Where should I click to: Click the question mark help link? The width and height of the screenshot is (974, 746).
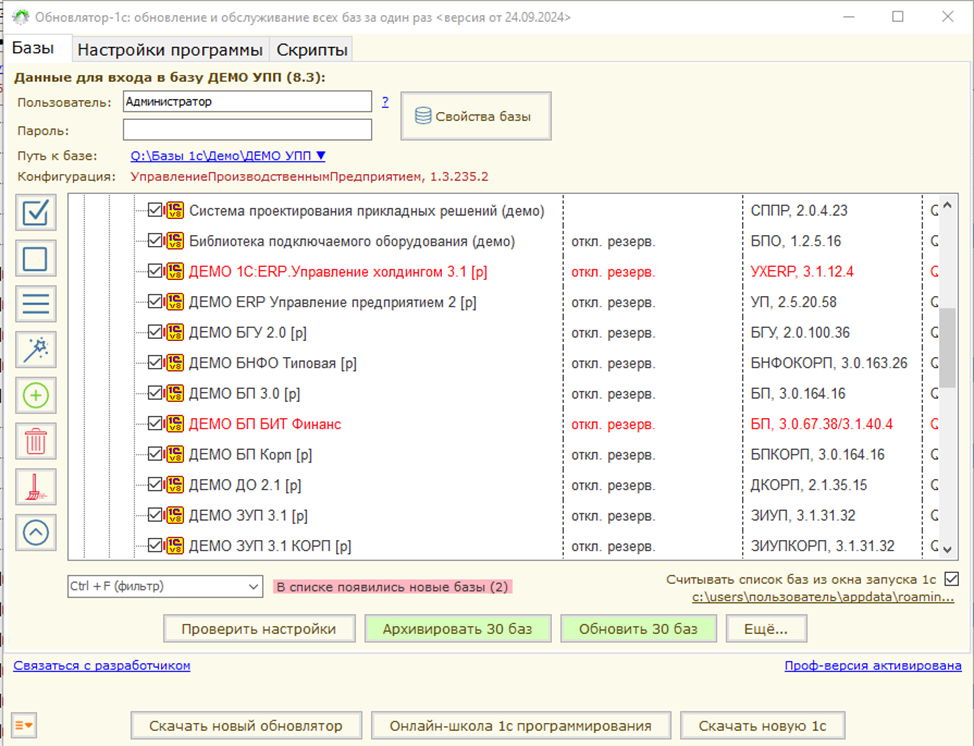pyautogui.click(x=385, y=101)
